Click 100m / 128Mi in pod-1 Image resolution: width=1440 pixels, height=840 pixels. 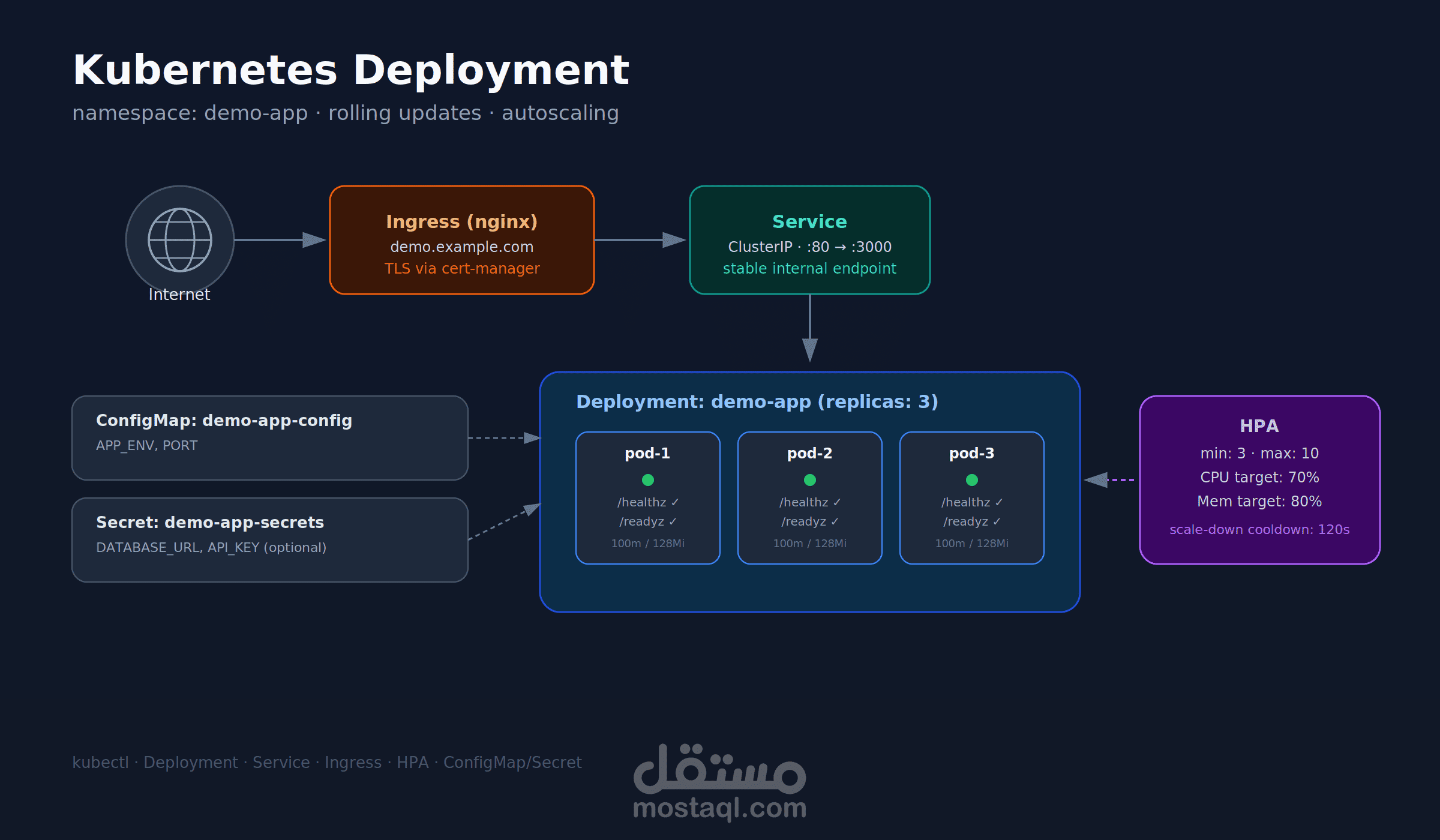coord(648,543)
